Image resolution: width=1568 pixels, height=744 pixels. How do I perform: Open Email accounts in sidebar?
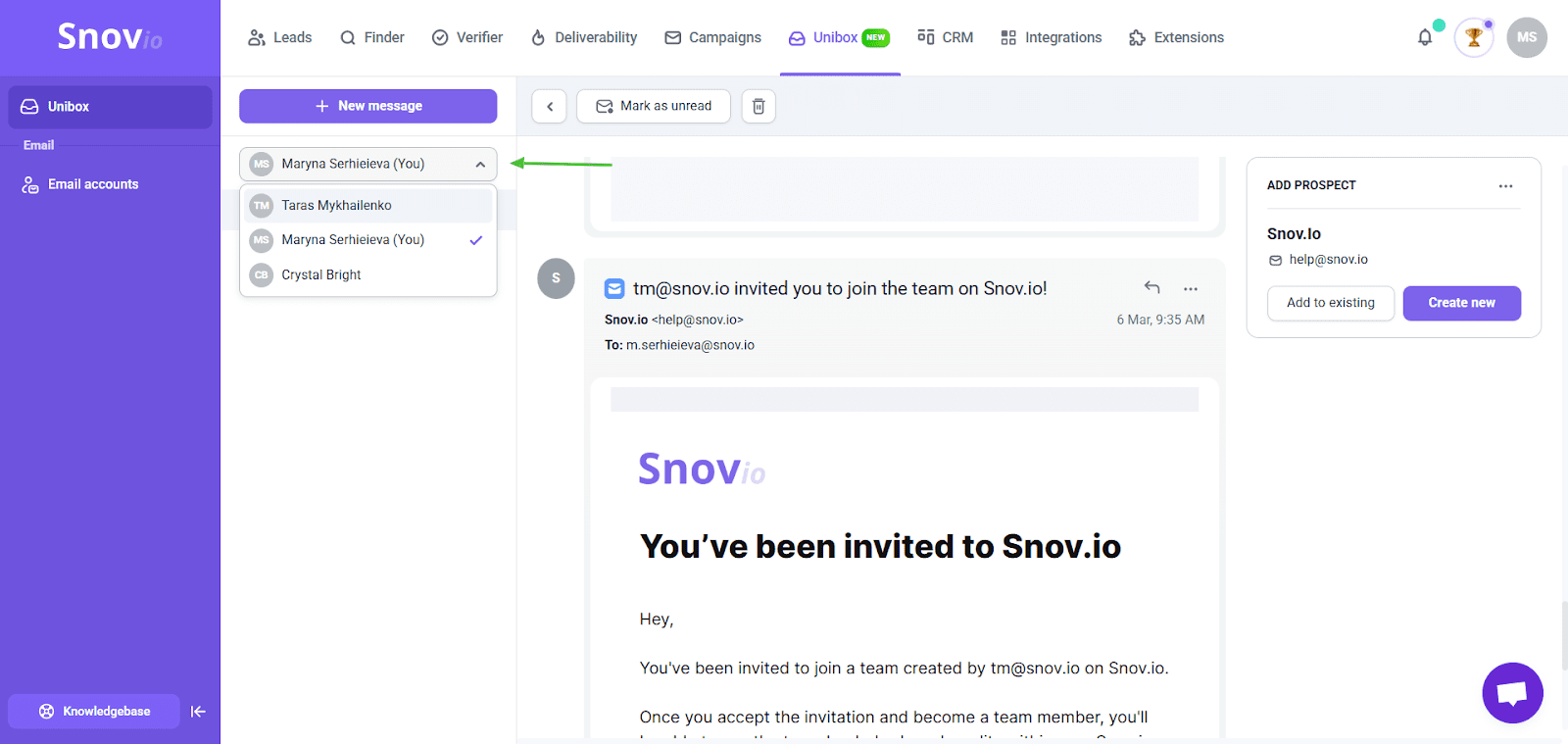[x=93, y=184]
